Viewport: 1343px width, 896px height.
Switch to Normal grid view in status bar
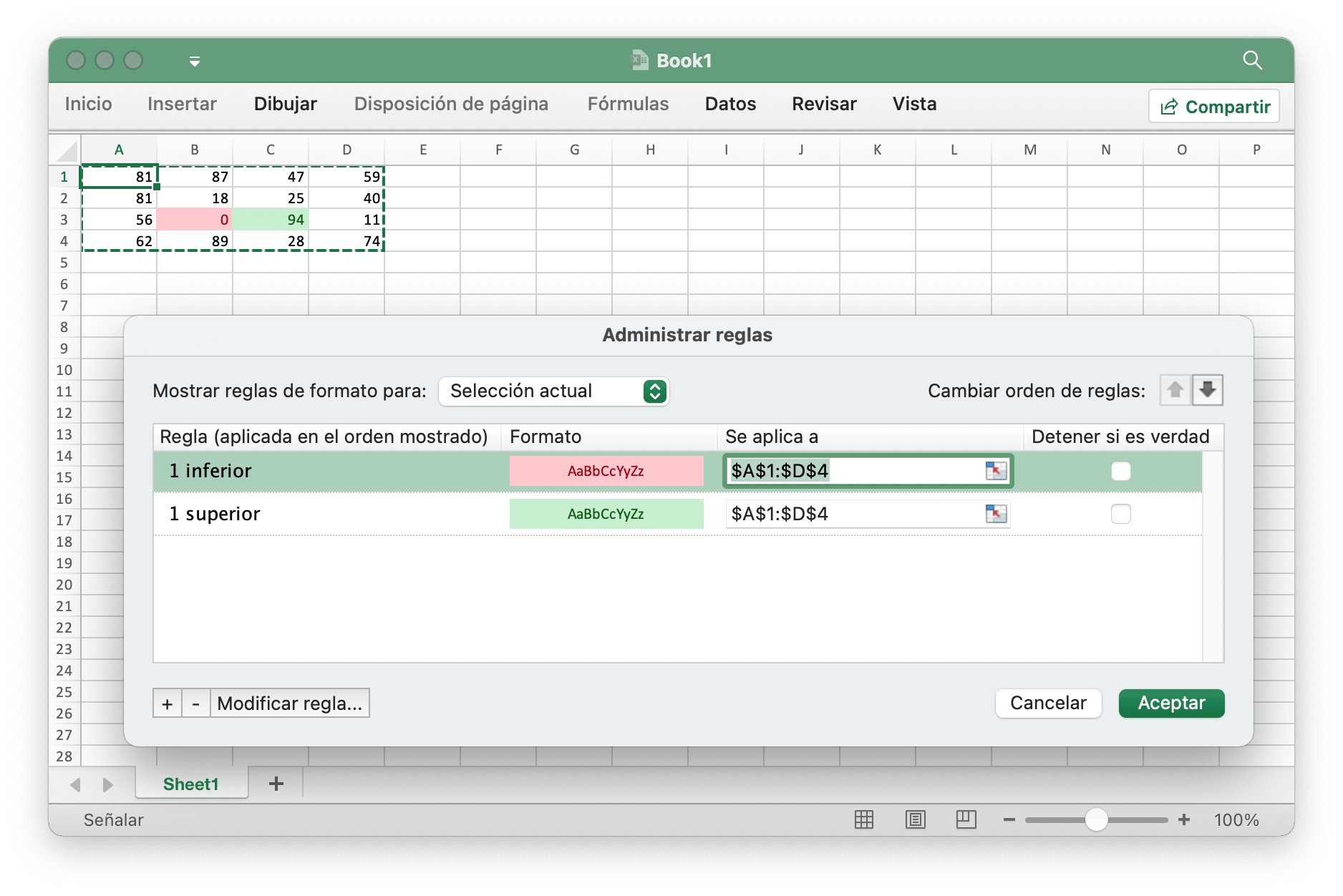[x=864, y=819]
